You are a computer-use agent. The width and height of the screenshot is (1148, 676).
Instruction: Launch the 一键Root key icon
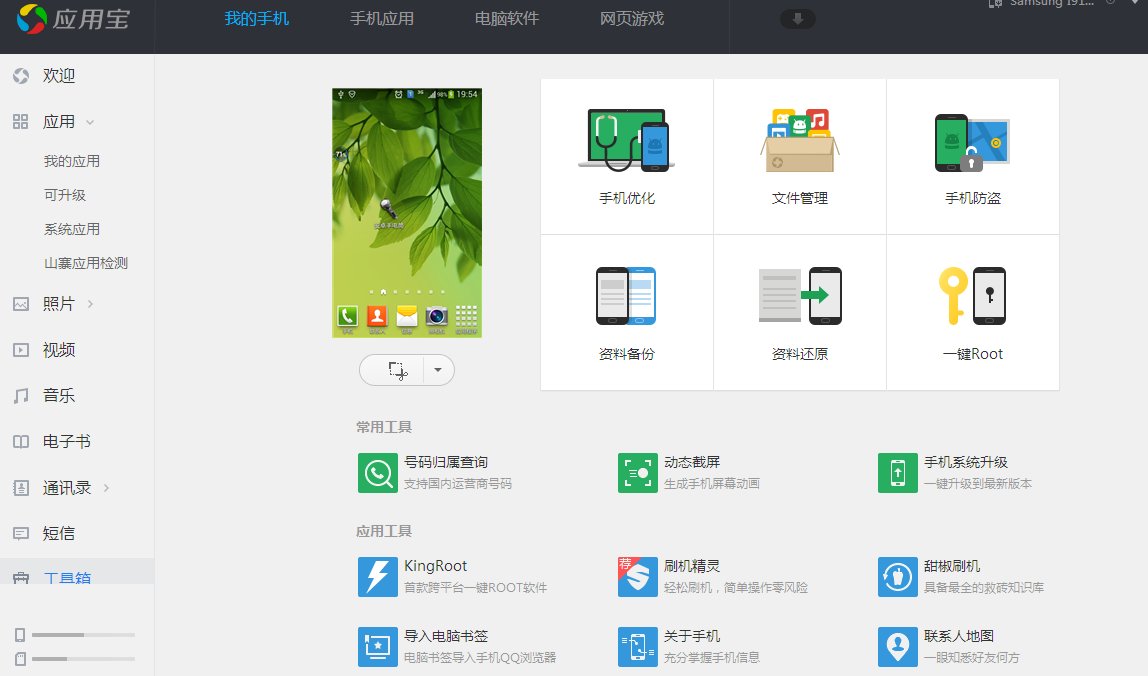(x=972, y=296)
